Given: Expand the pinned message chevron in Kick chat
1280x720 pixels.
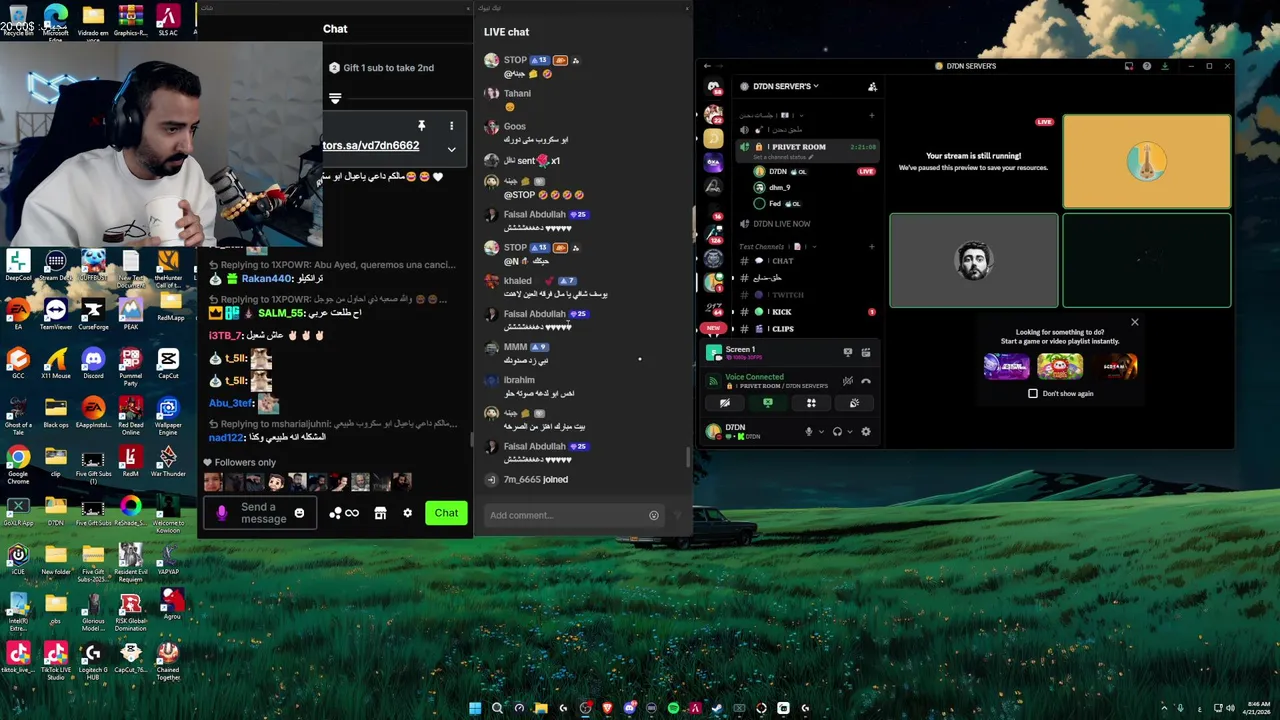Looking at the screenshot, I should [451, 150].
